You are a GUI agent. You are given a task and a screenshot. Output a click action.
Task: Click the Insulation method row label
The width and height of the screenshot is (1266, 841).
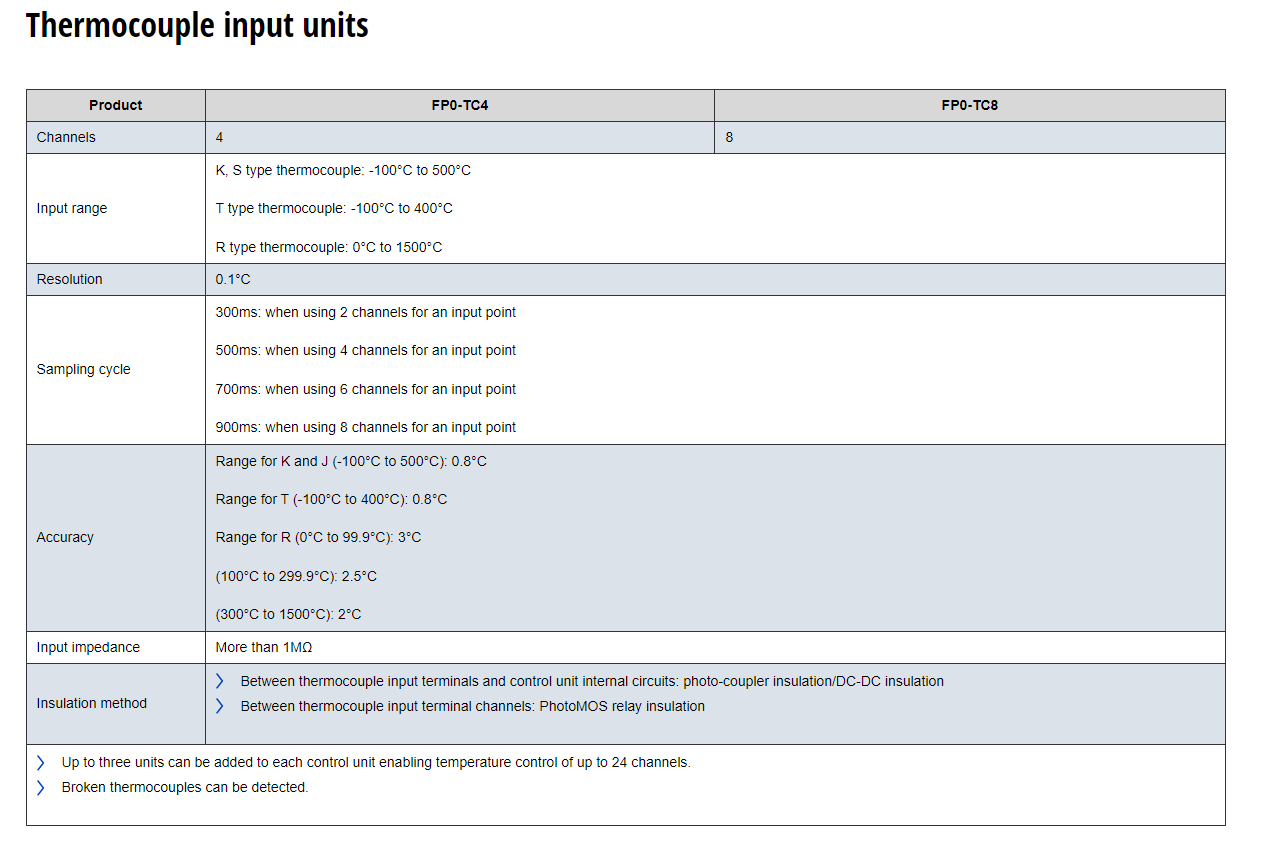91,703
